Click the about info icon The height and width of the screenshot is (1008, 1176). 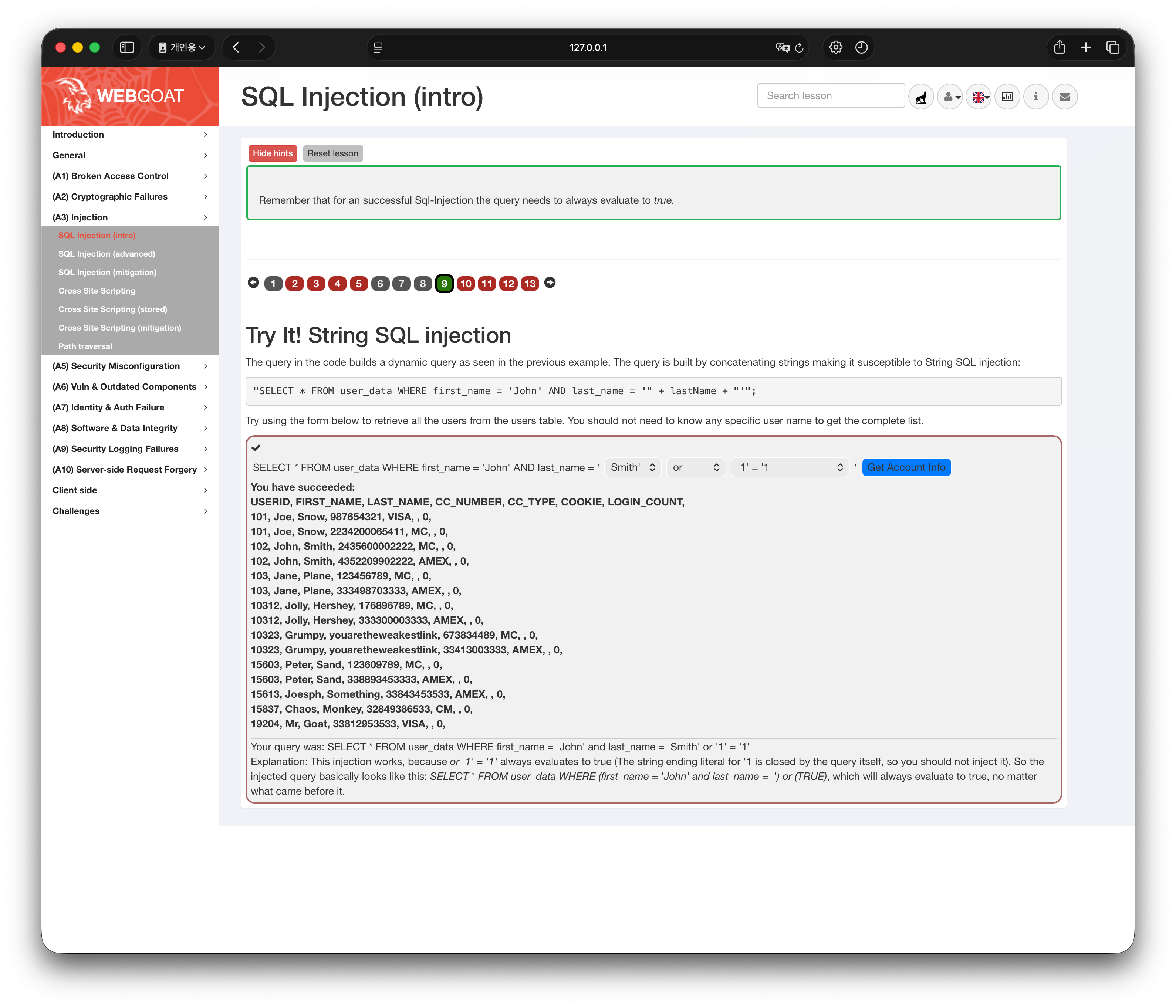1036,97
